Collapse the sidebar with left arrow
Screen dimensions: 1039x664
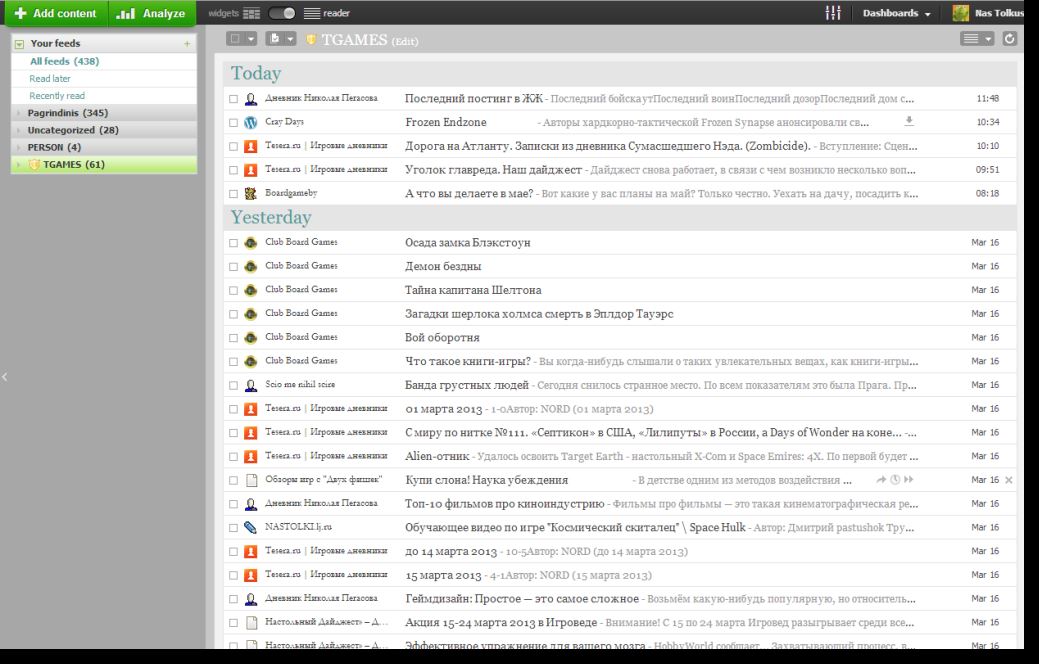[x=5, y=377]
